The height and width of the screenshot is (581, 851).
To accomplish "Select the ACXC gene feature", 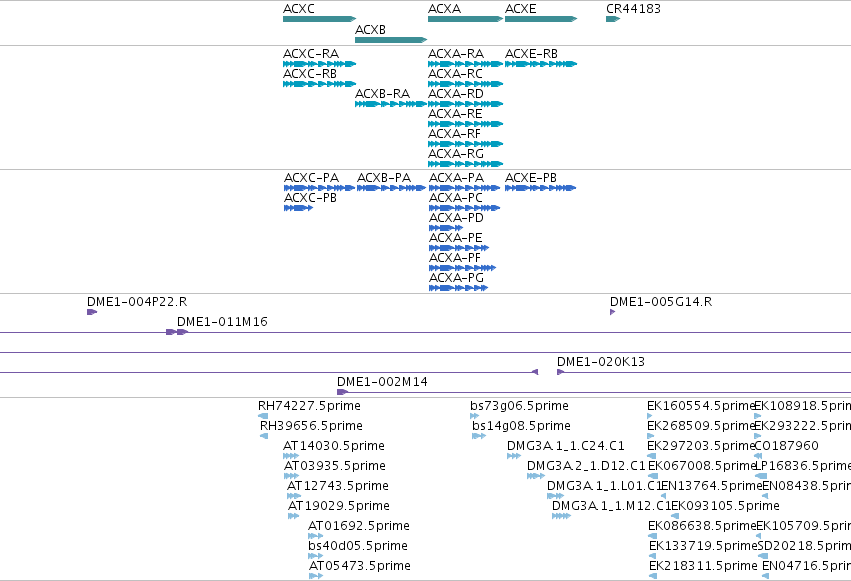I will 319,19.
